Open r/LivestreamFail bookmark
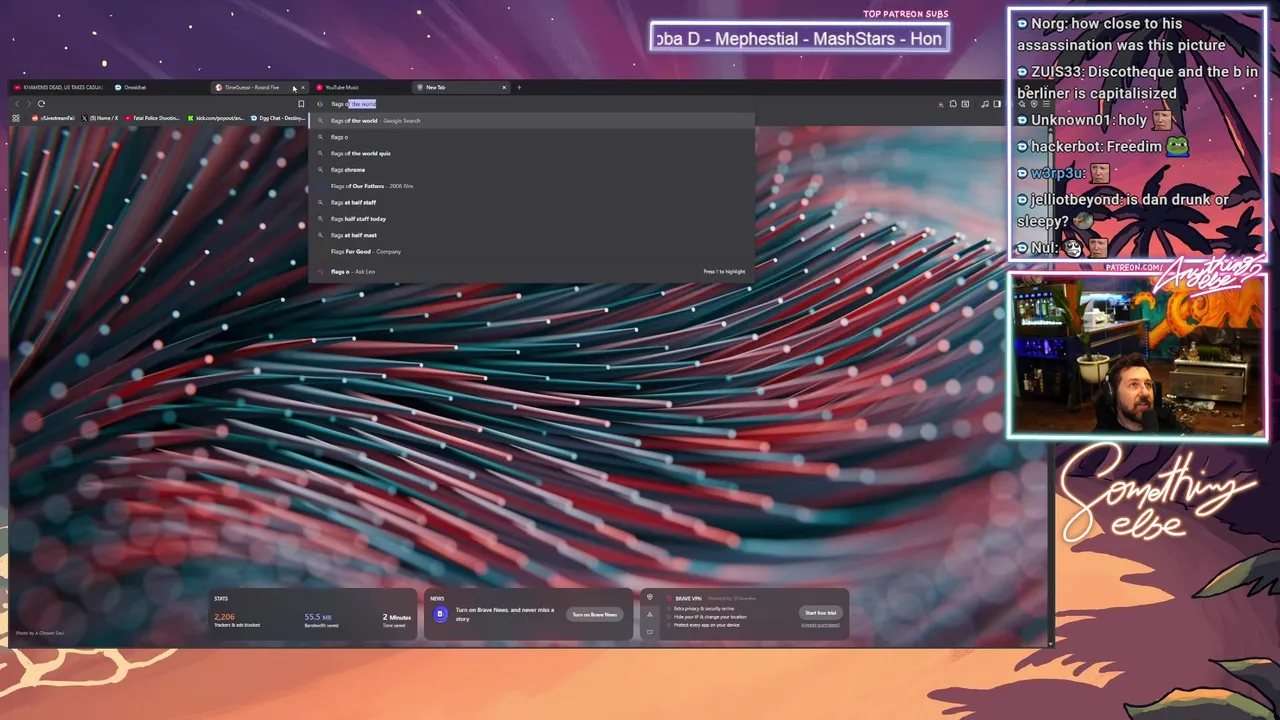Viewport: 1280px width, 720px height. point(54,118)
